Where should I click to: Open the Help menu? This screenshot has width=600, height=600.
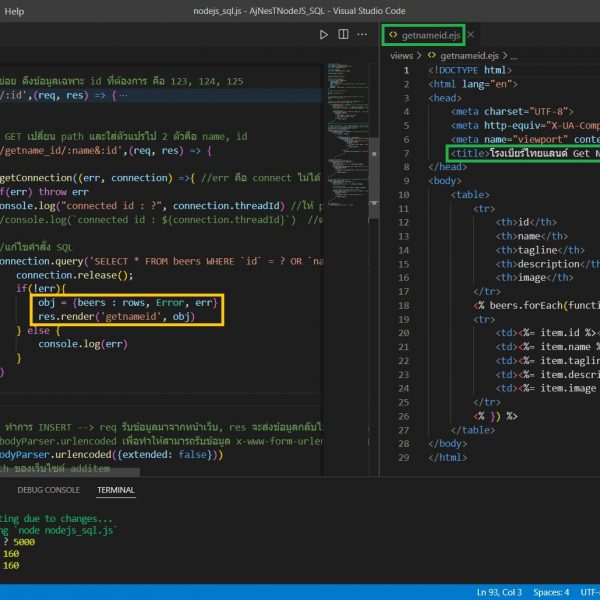pyautogui.click(x=15, y=10)
